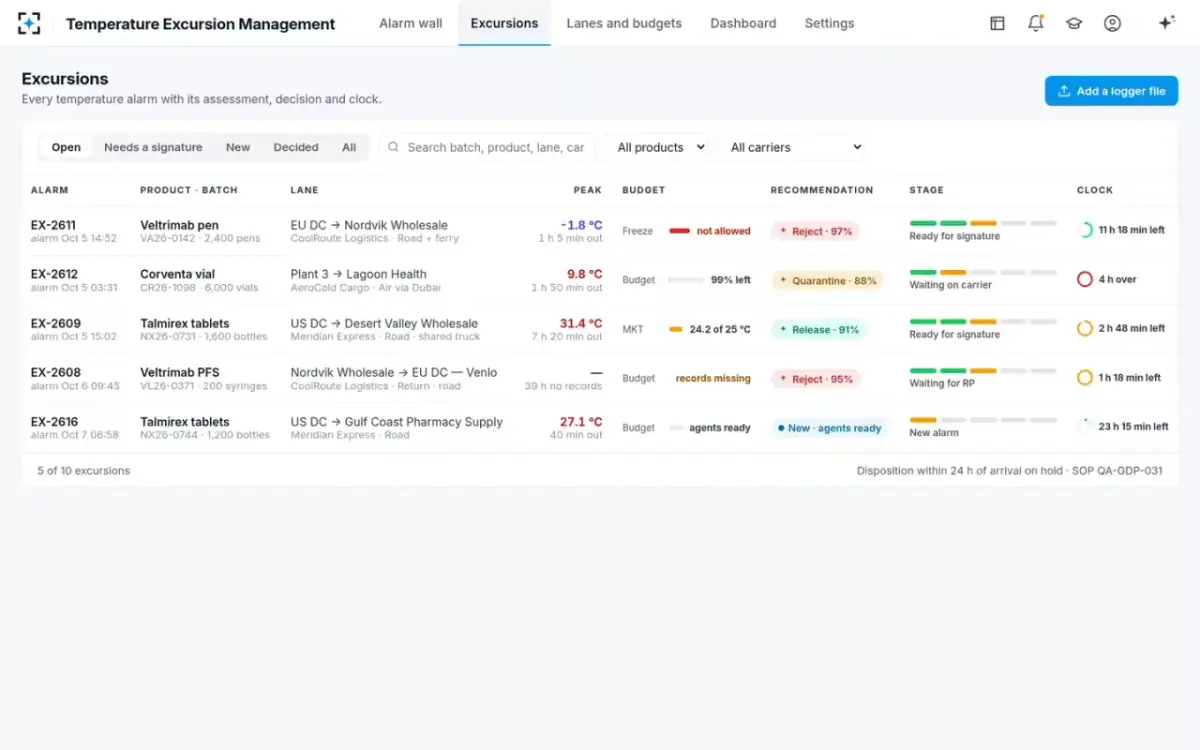The height and width of the screenshot is (750, 1200).
Task: Click the PEAK column header
Action: pos(588,190)
